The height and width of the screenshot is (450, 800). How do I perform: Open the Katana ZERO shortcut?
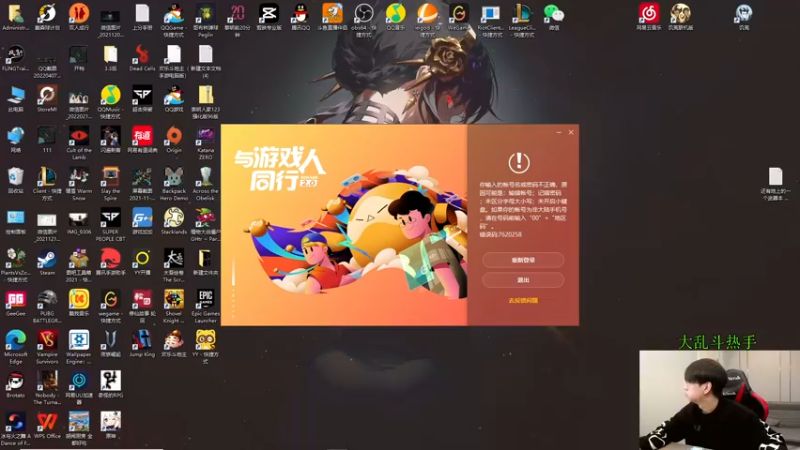205,143
